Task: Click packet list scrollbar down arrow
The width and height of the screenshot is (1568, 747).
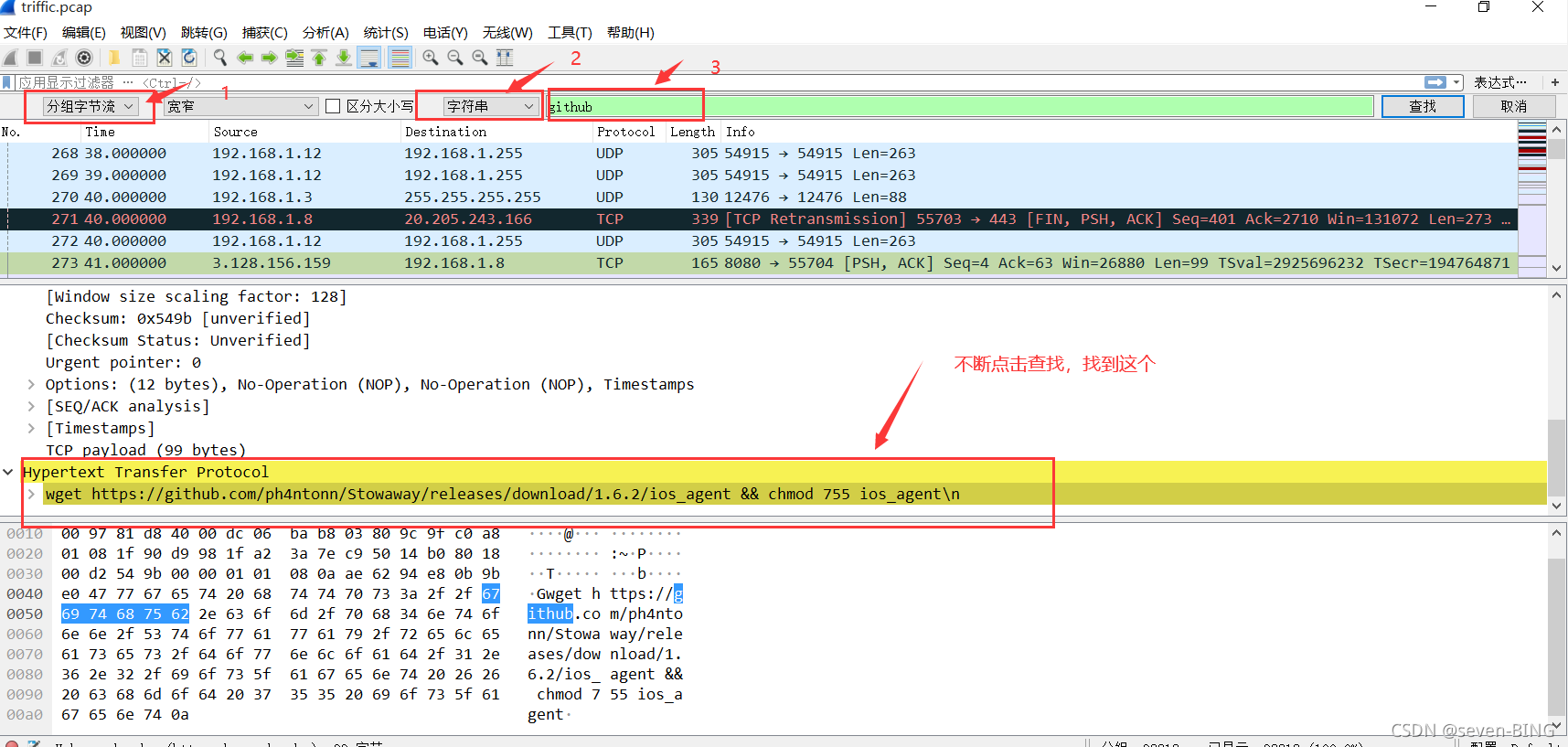Action: (1557, 269)
